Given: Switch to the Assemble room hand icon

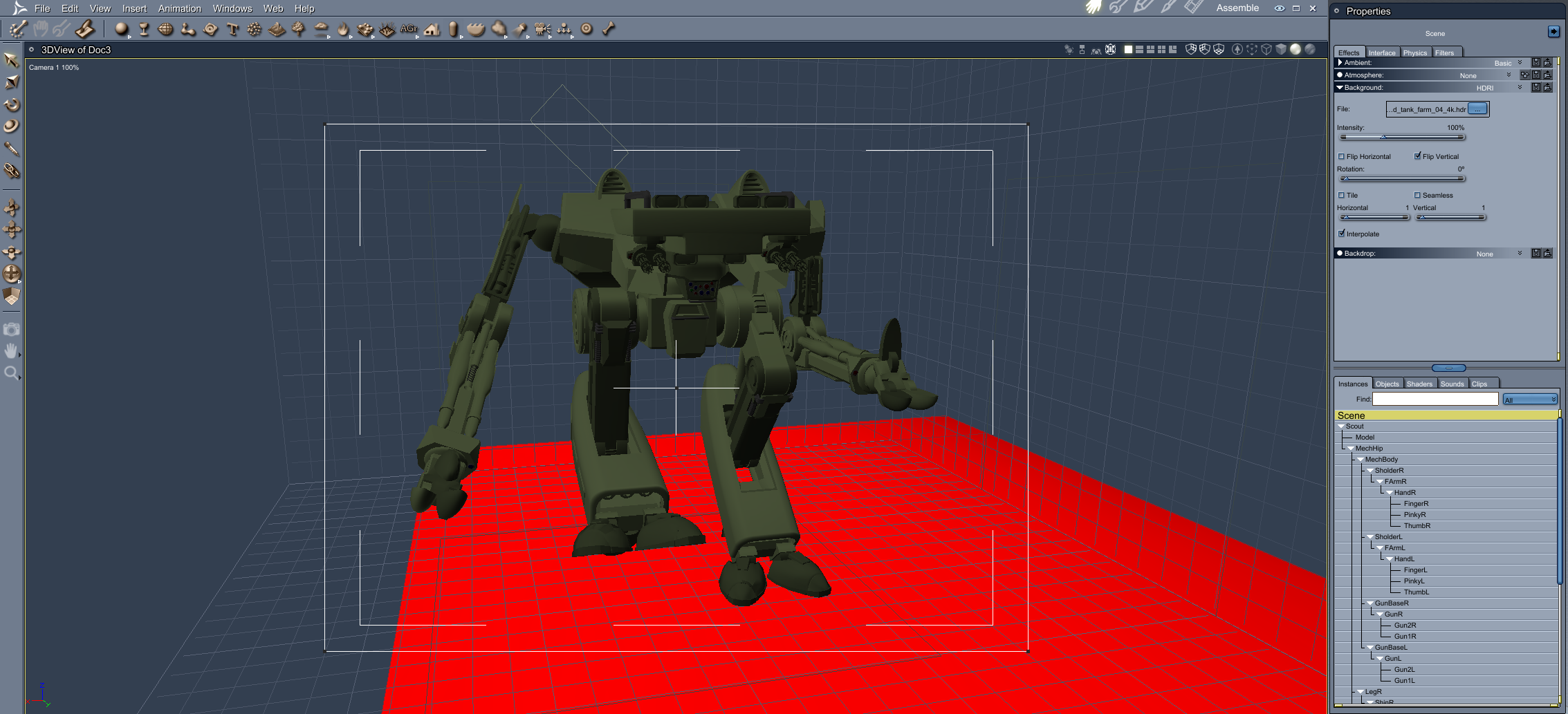Looking at the screenshot, I should pyautogui.click(x=1093, y=8).
